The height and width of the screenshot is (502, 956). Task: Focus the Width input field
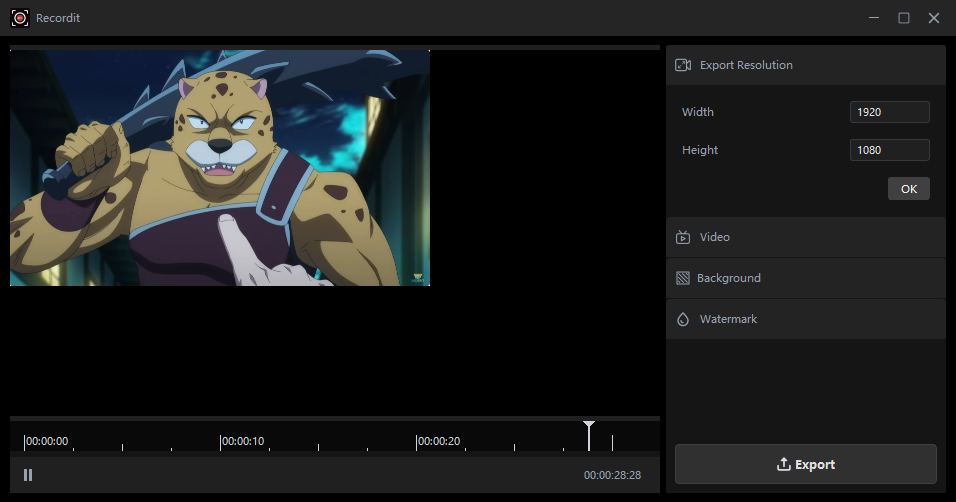pyautogui.click(x=889, y=112)
